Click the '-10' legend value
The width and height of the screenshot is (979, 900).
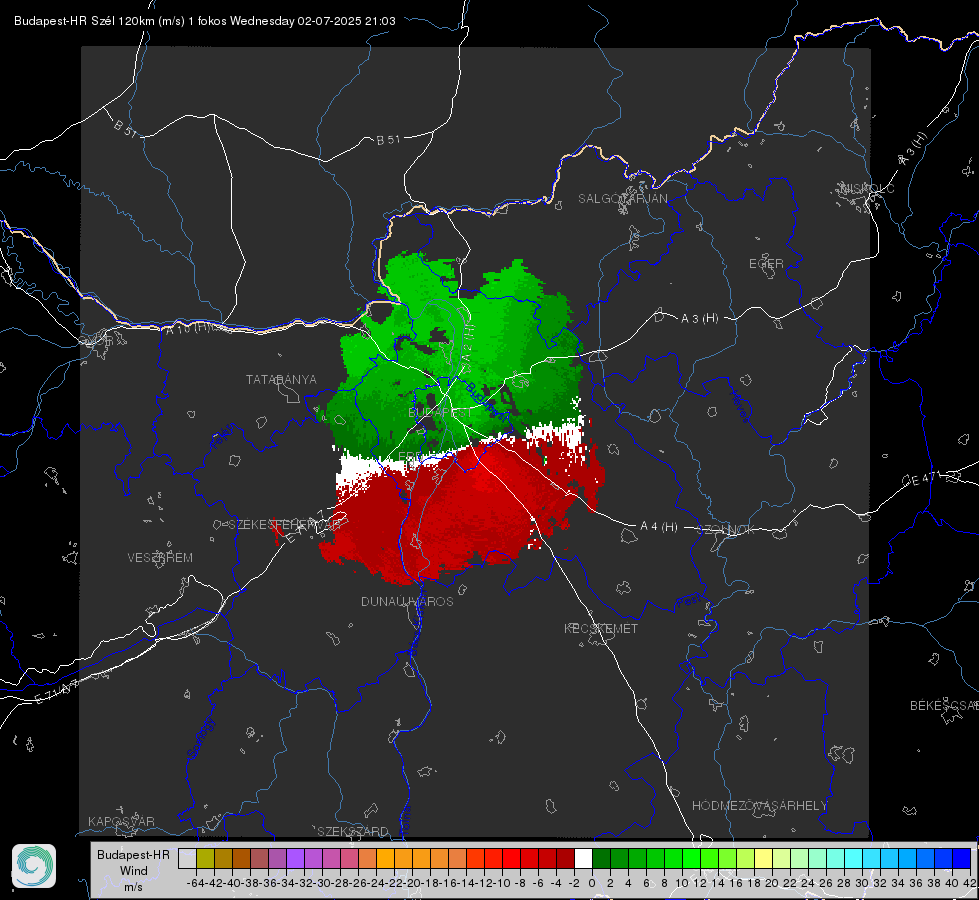502,883
